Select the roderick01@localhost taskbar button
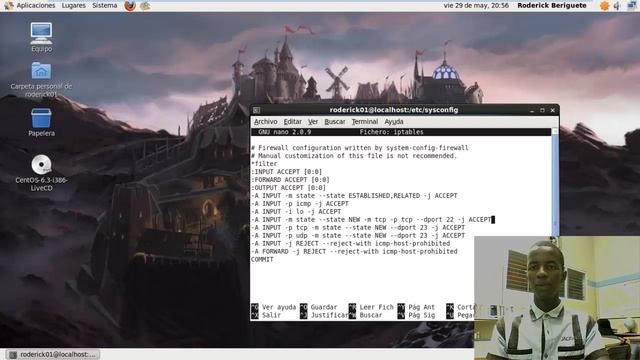This screenshot has width=640, height=360. point(53,354)
